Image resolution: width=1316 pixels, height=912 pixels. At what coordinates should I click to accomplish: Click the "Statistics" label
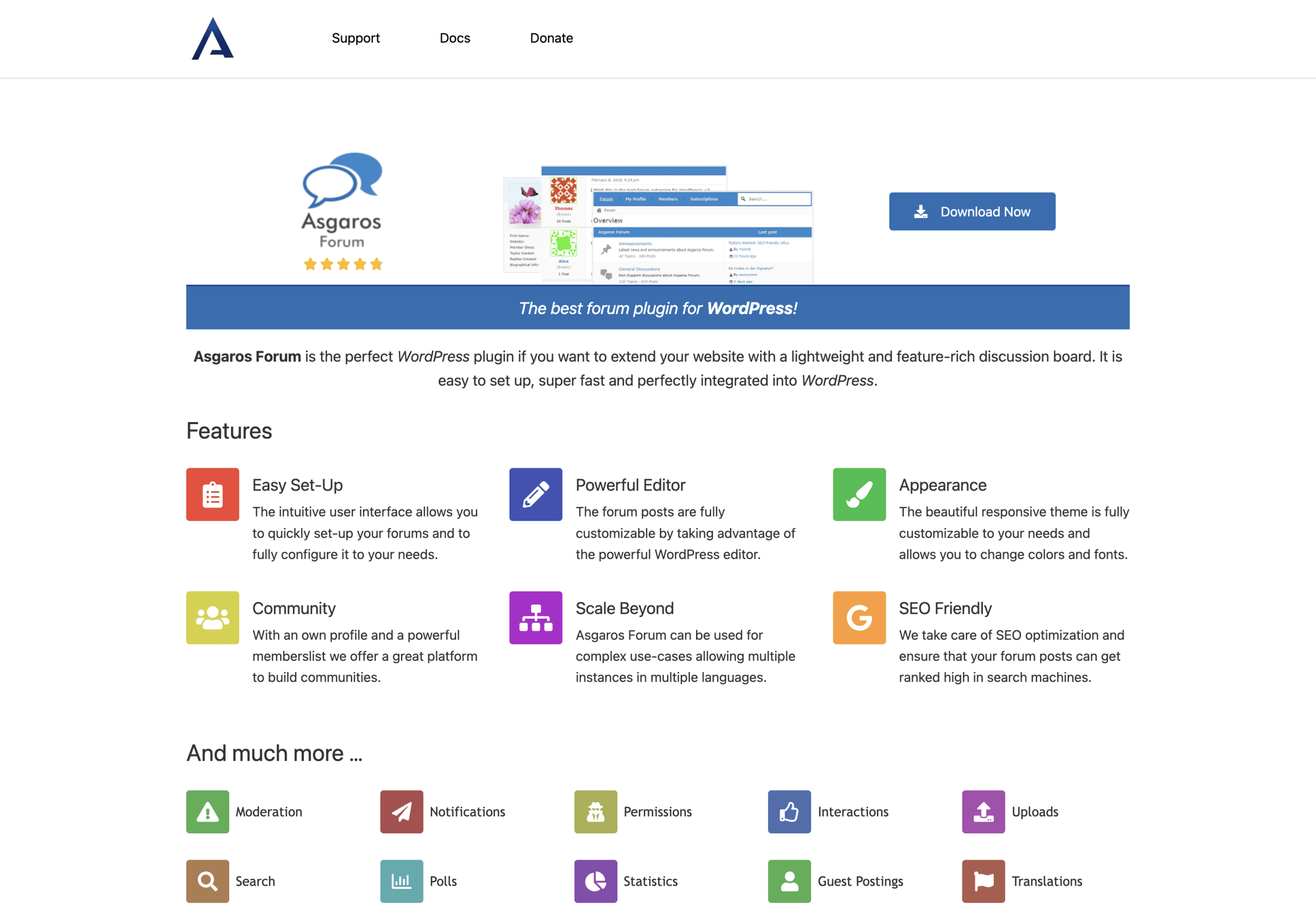650,882
